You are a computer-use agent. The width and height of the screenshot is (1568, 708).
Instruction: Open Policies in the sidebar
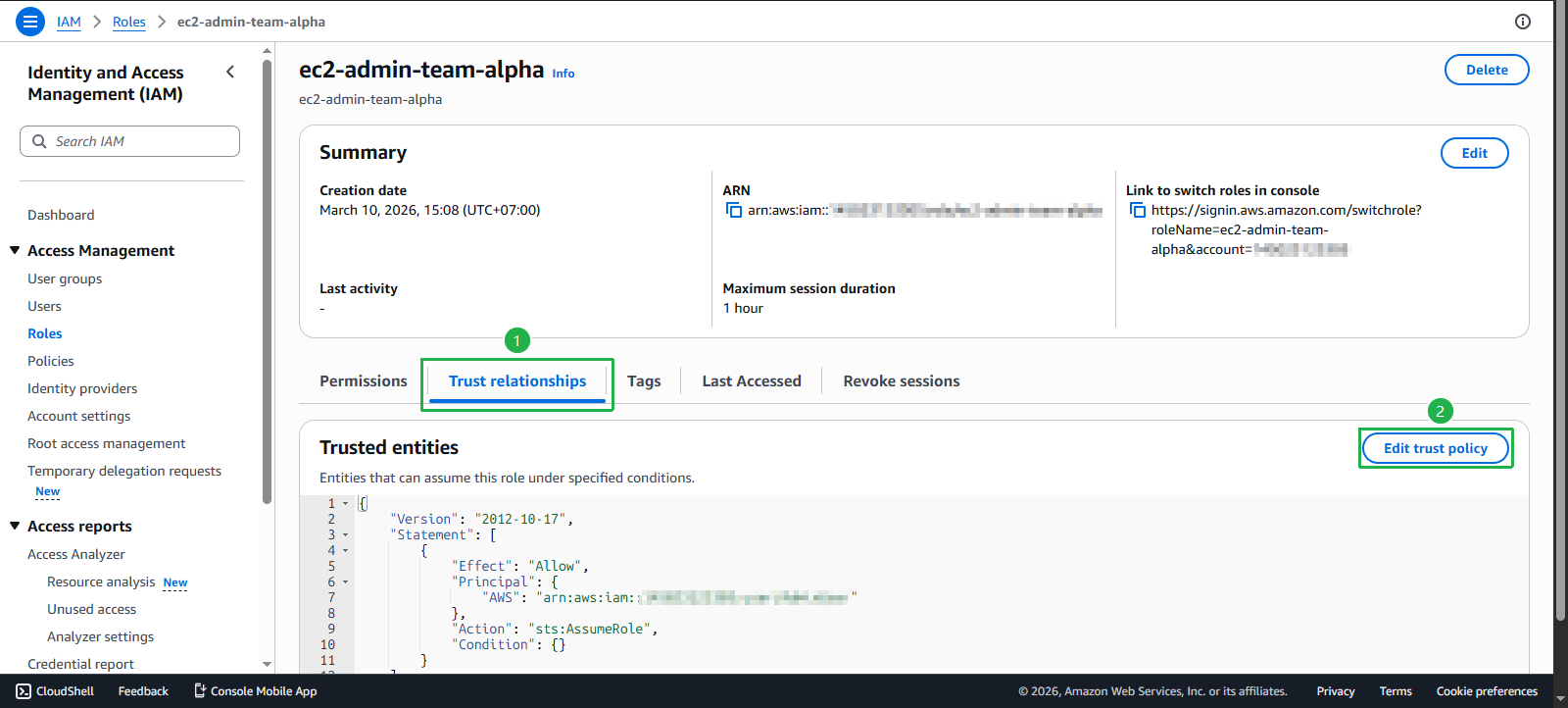[x=51, y=361]
